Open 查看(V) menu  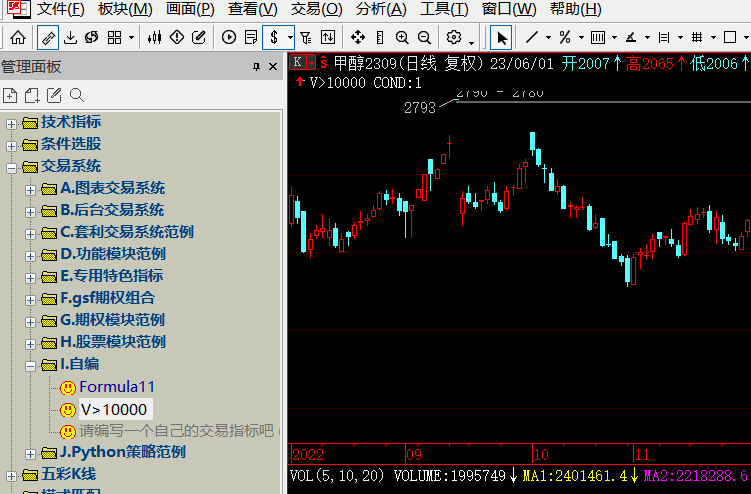(x=252, y=9)
